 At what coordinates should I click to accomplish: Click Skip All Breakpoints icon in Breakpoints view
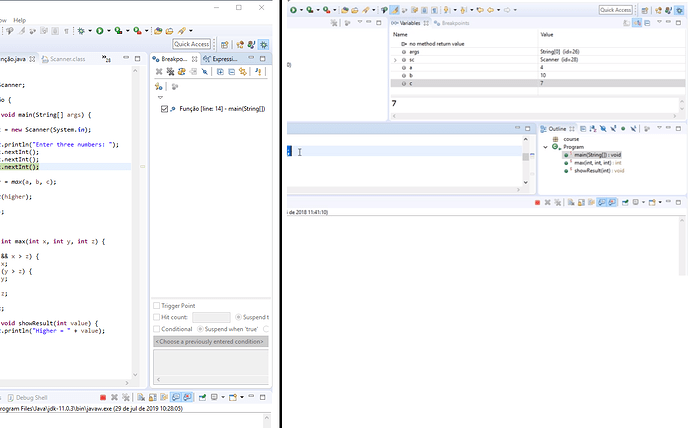tap(205, 72)
